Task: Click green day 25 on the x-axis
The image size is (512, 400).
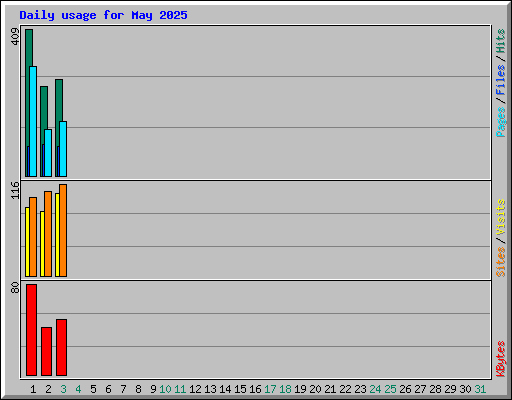Action: click(x=390, y=389)
